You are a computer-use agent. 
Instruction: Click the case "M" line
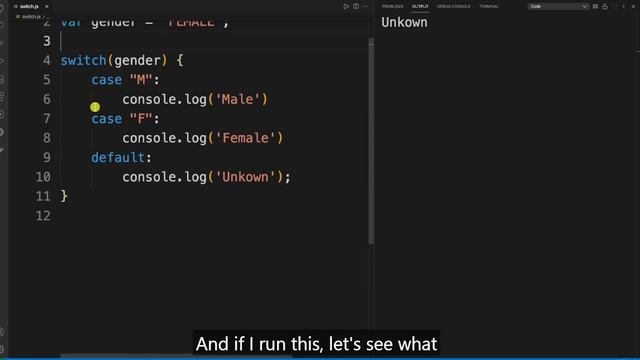point(125,80)
